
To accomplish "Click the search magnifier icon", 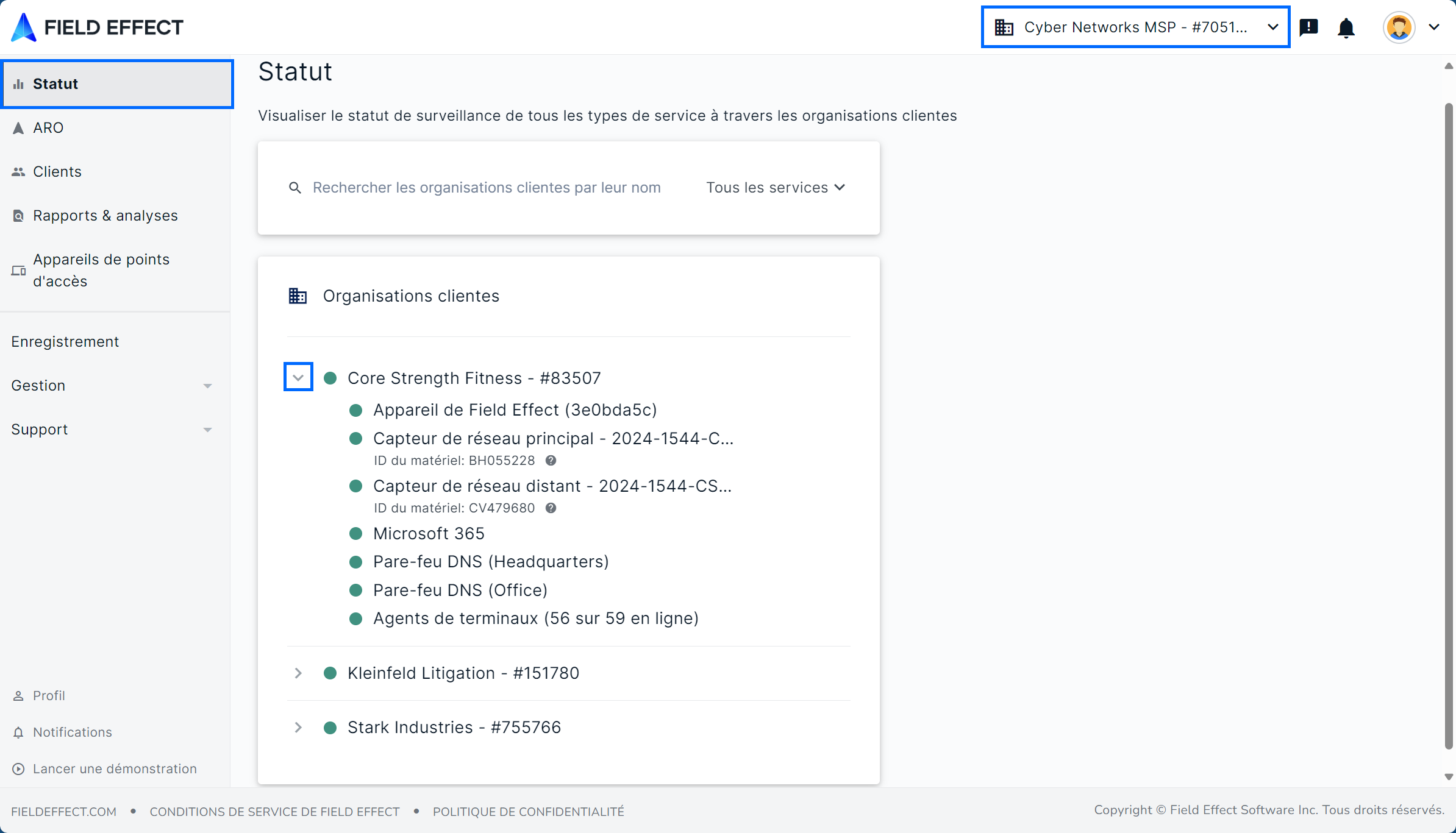I will (x=295, y=188).
